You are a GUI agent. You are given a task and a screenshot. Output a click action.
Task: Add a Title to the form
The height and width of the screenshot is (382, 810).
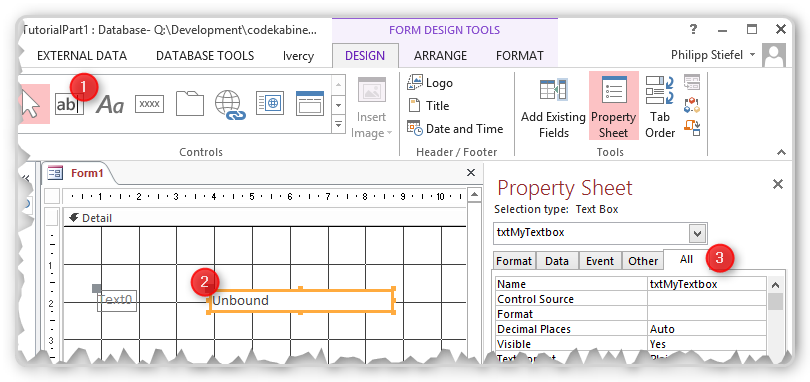point(429,105)
